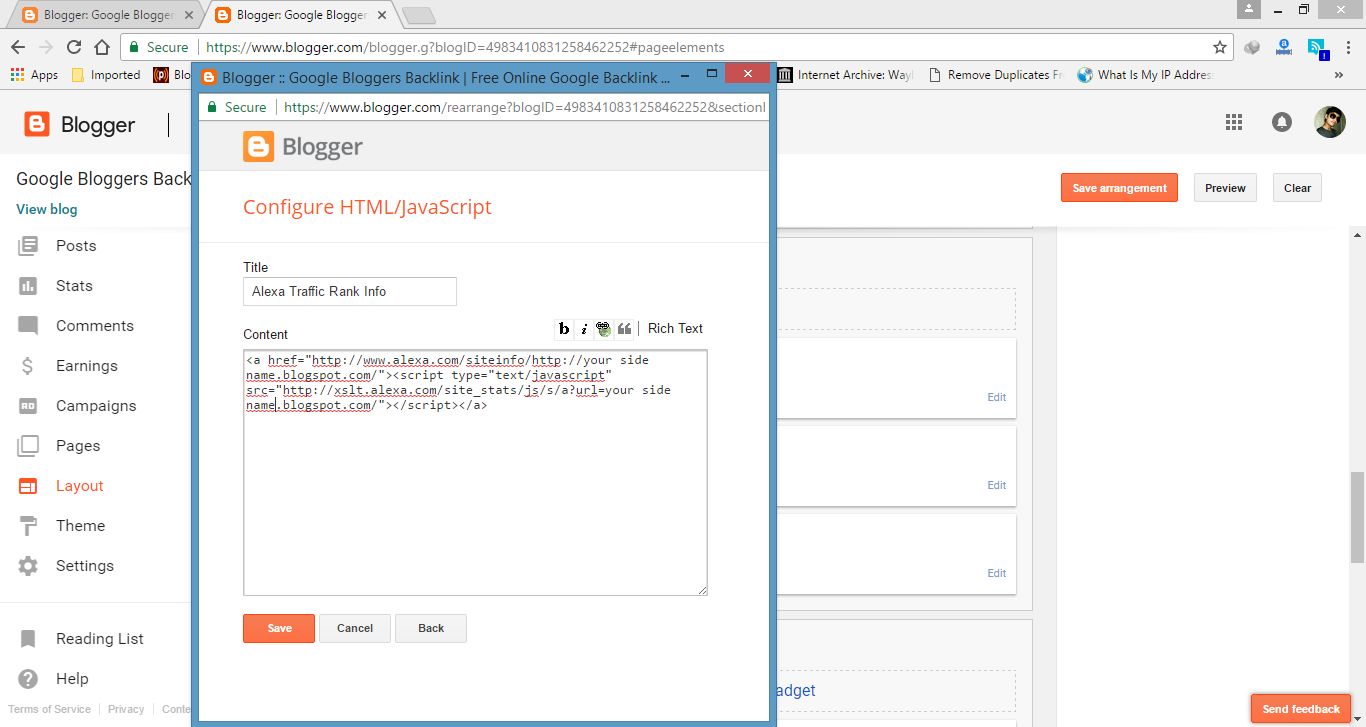The width and height of the screenshot is (1366, 727).
Task: Click the View blog link
Action: 46,209
